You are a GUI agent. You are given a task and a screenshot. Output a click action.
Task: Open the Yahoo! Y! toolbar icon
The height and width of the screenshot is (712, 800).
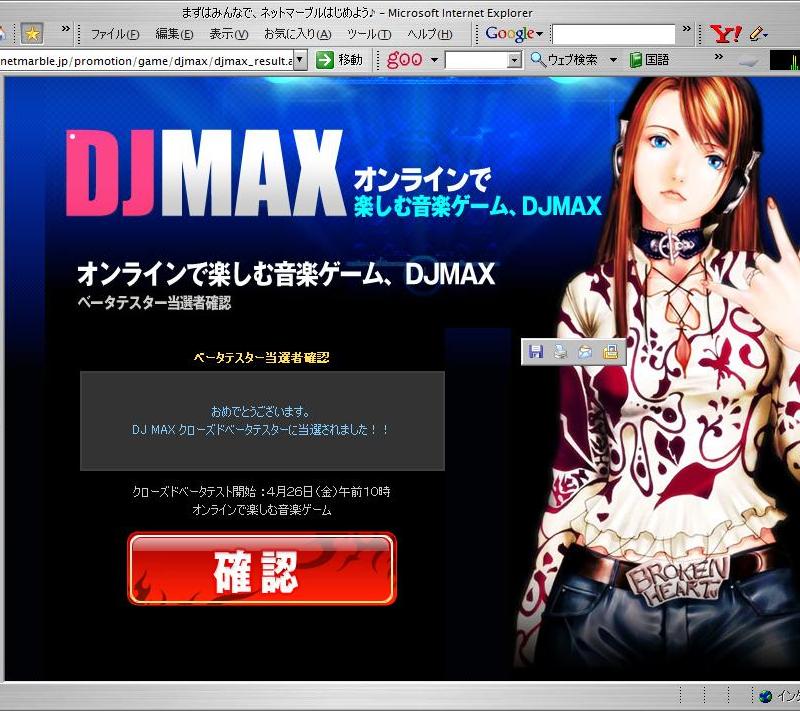726,34
